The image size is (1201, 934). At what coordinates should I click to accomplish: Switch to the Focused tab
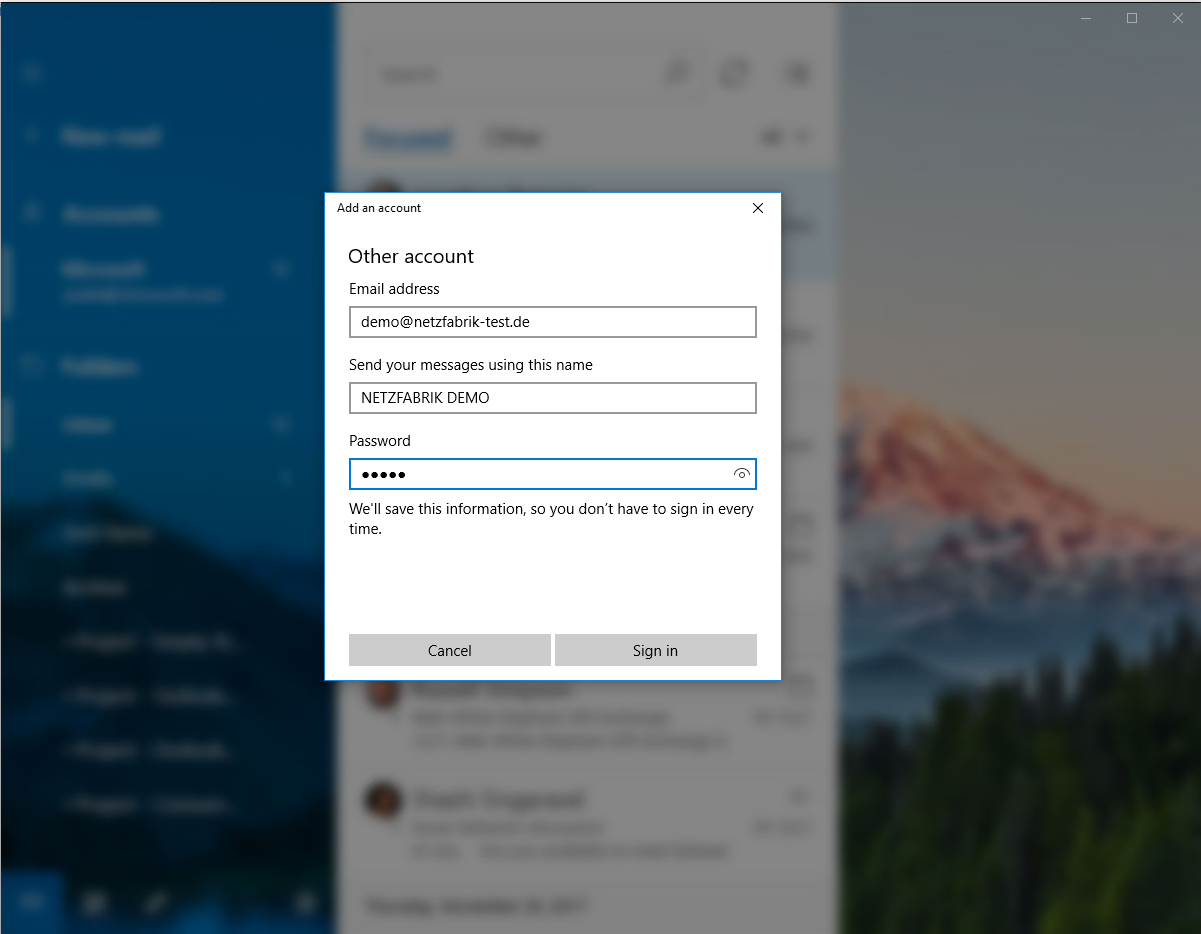pyautogui.click(x=408, y=137)
